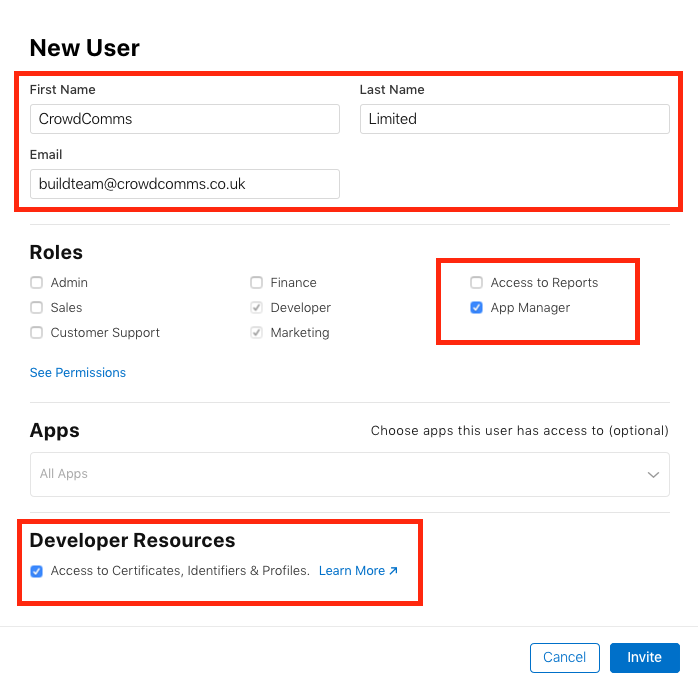698x687 pixels.
Task: Enable the Admin role checkbox
Action: pyautogui.click(x=37, y=283)
